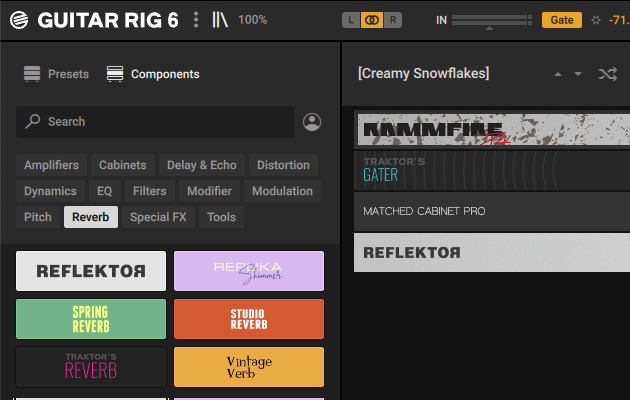Click the gate threshold value
Viewport: 630px width, 400px height.
coord(619,20)
